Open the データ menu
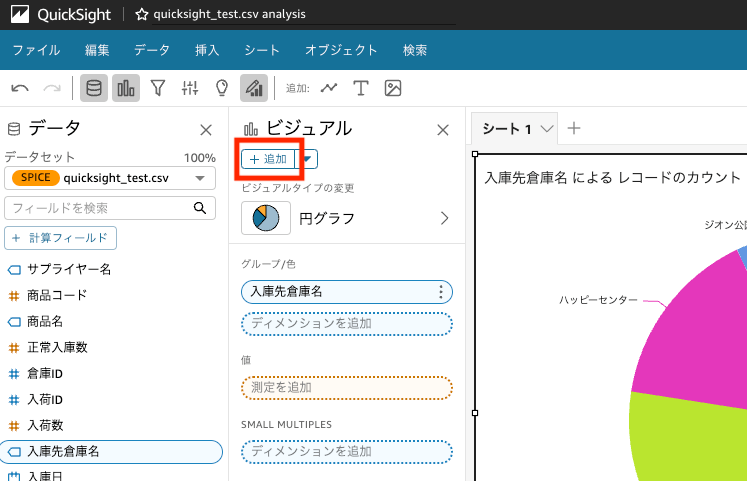 [152, 50]
